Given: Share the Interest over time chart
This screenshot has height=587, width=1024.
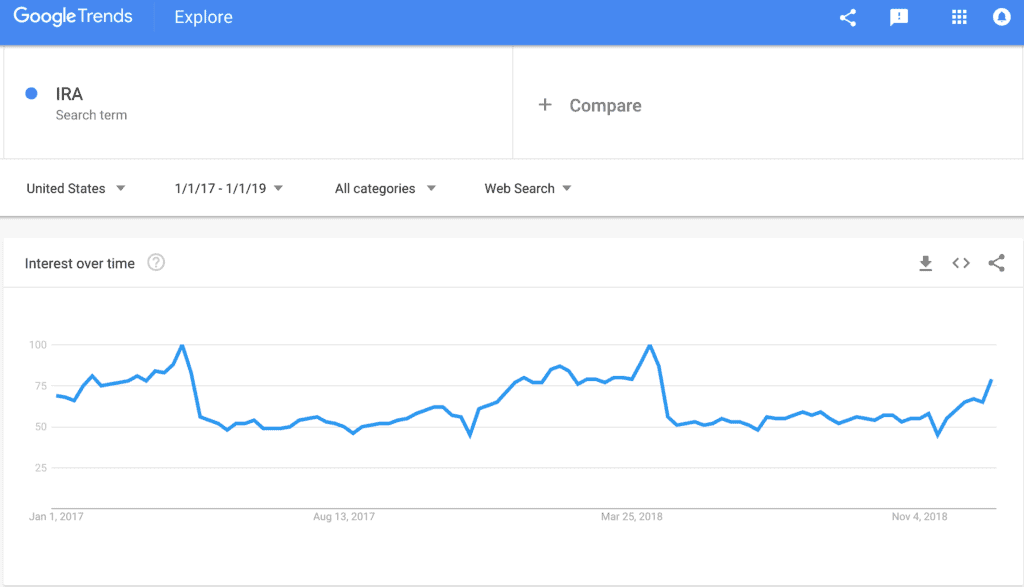Looking at the screenshot, I should tap(996, 263).
